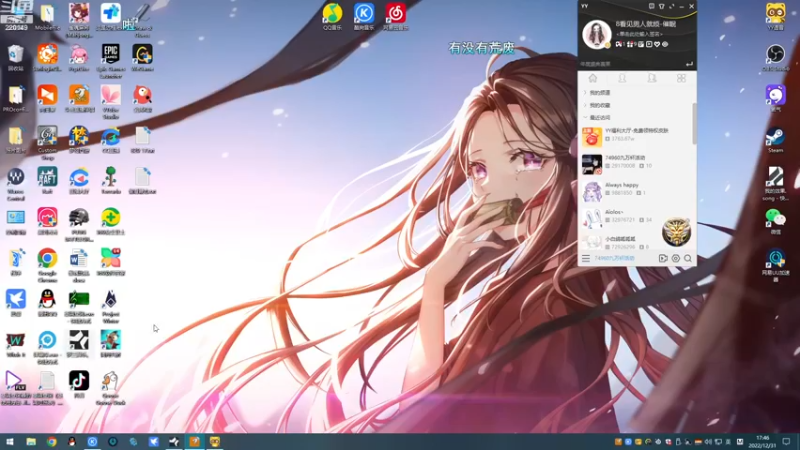The image size is (800, 450).
Task: Open File Explorer from the taskbar
Action: 31,442
